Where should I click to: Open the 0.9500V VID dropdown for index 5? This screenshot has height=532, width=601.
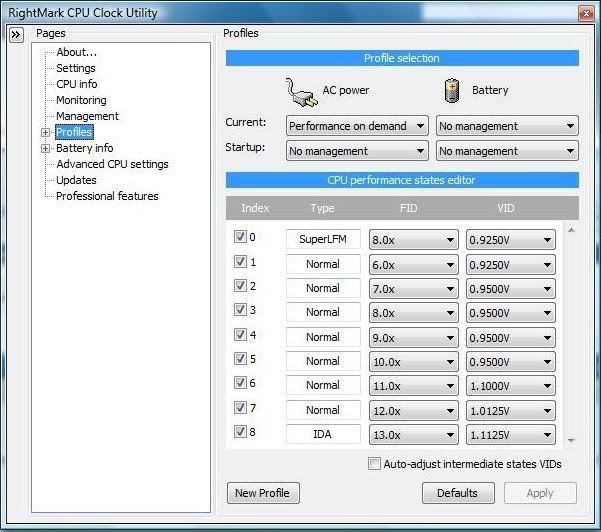(x=511, y=361)
